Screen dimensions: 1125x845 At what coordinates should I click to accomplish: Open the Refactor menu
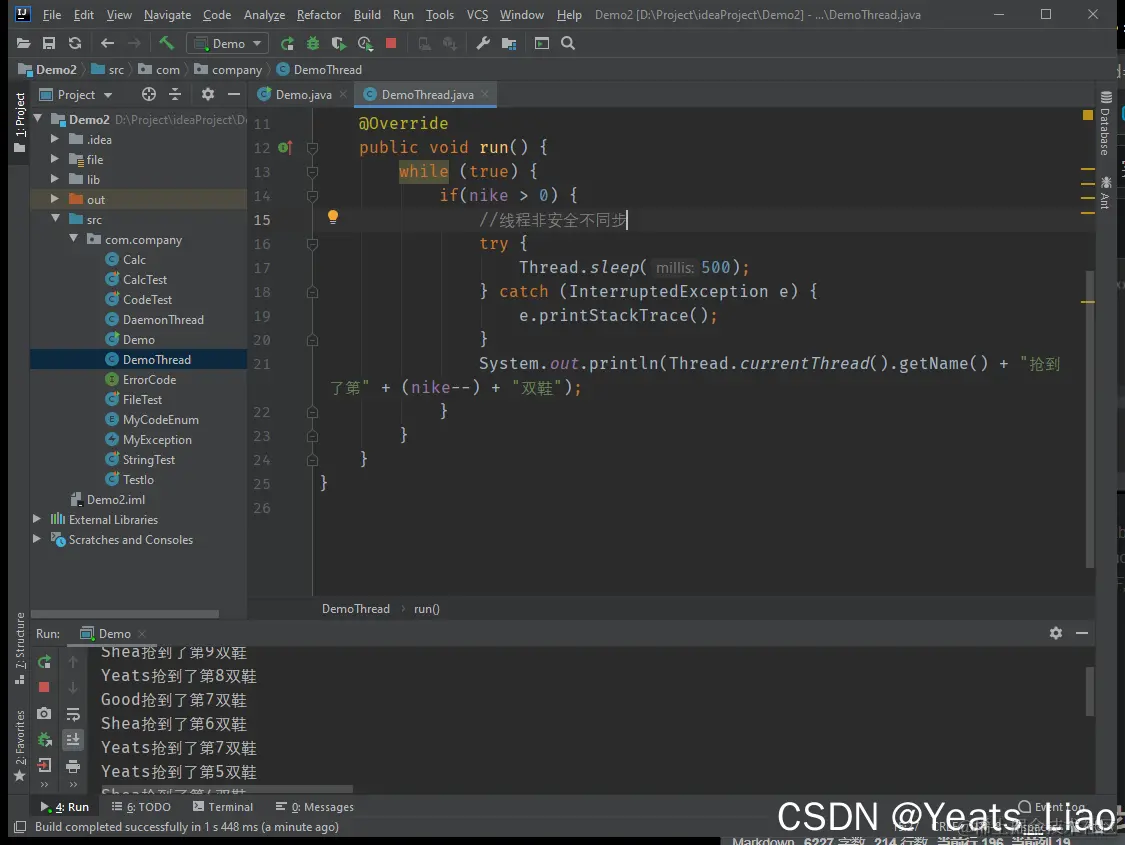pos(319,14)
